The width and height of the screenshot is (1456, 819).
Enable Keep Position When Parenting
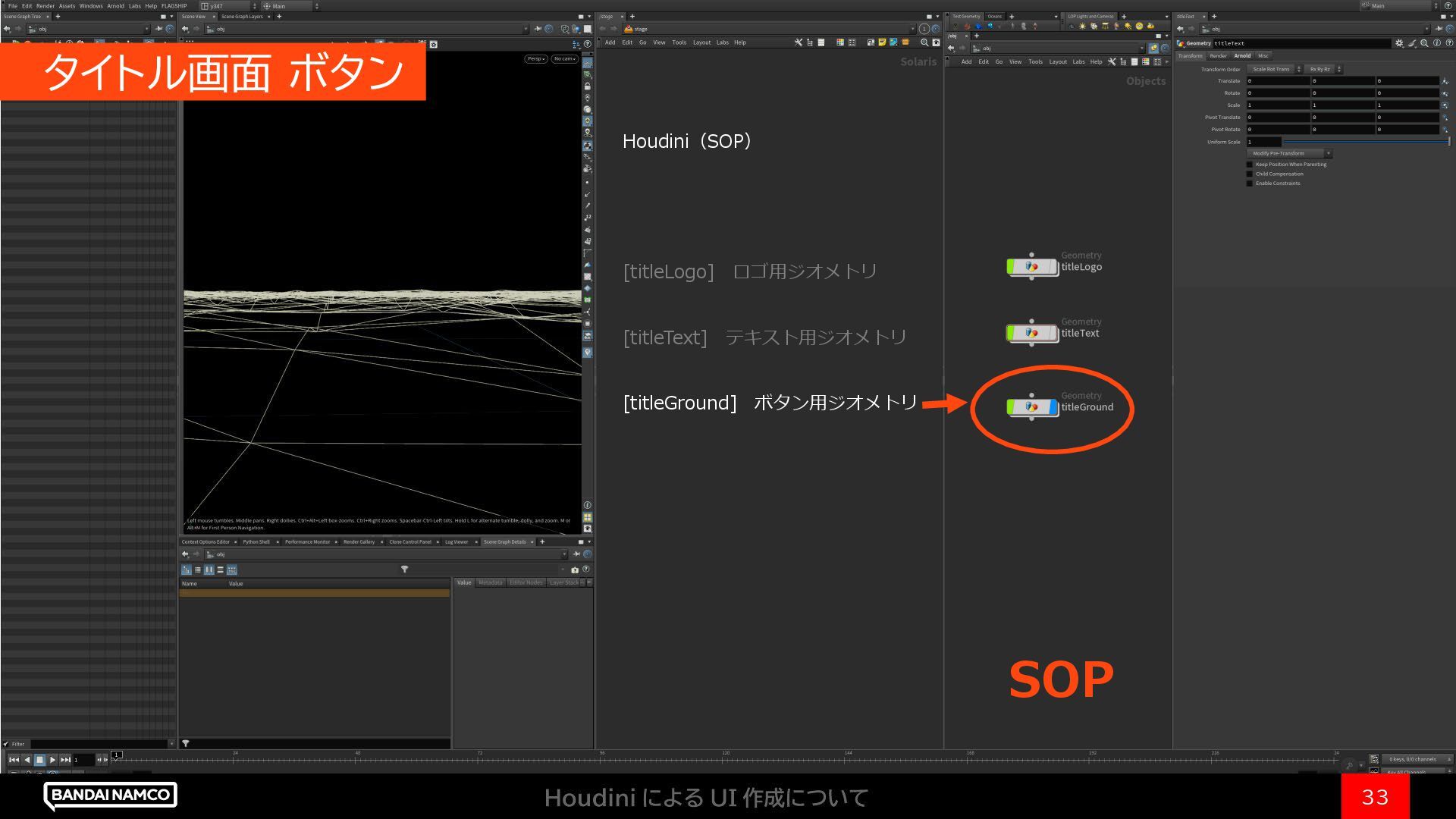pos(1250,165)
